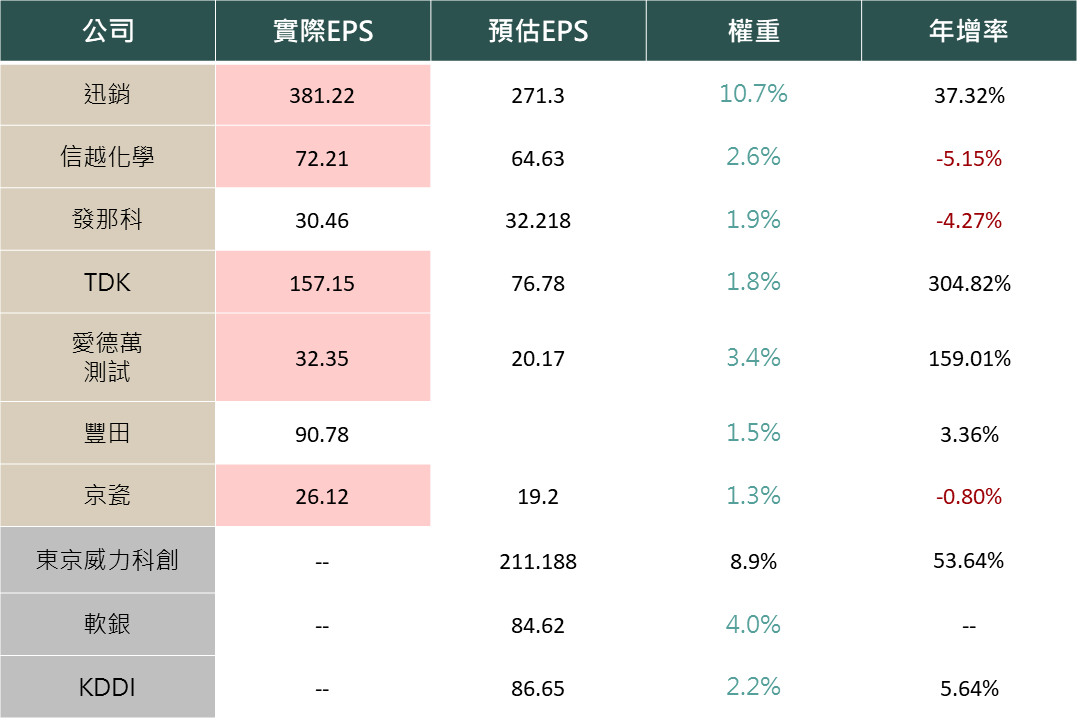Click the 預估EPS column header

(538, 31)
